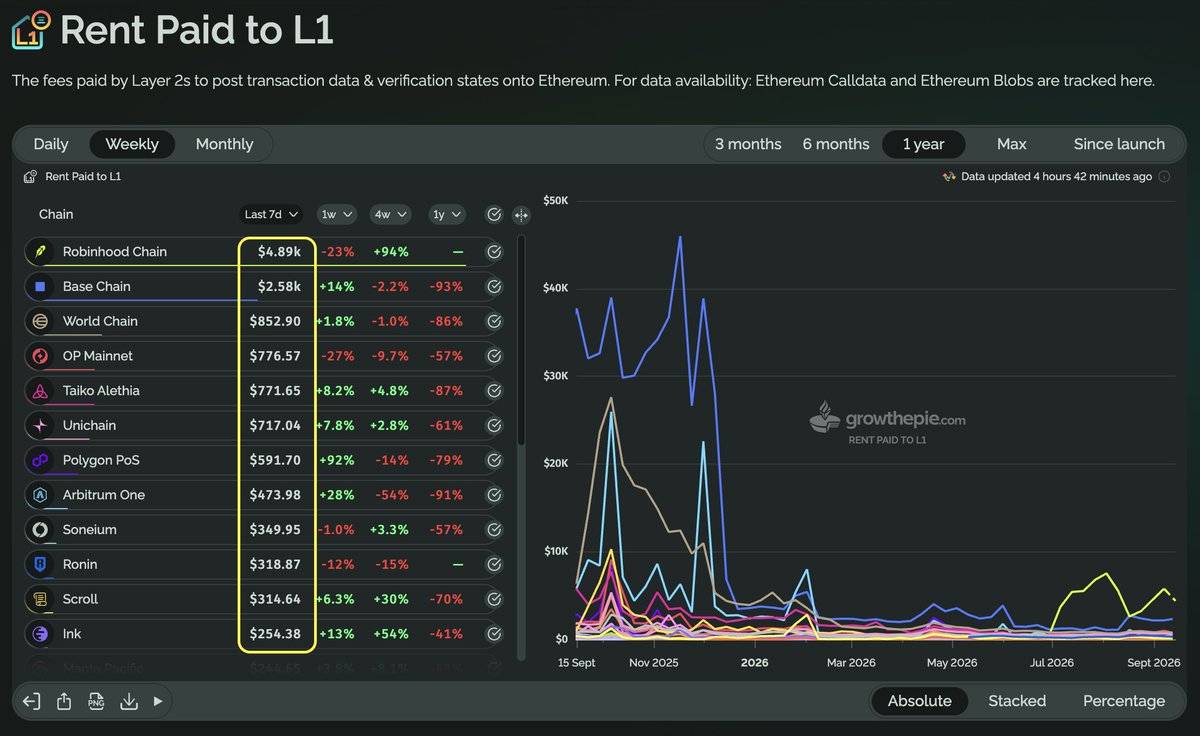
Task: Click the Taiko Alethia row name
Action: pos(101,391)
